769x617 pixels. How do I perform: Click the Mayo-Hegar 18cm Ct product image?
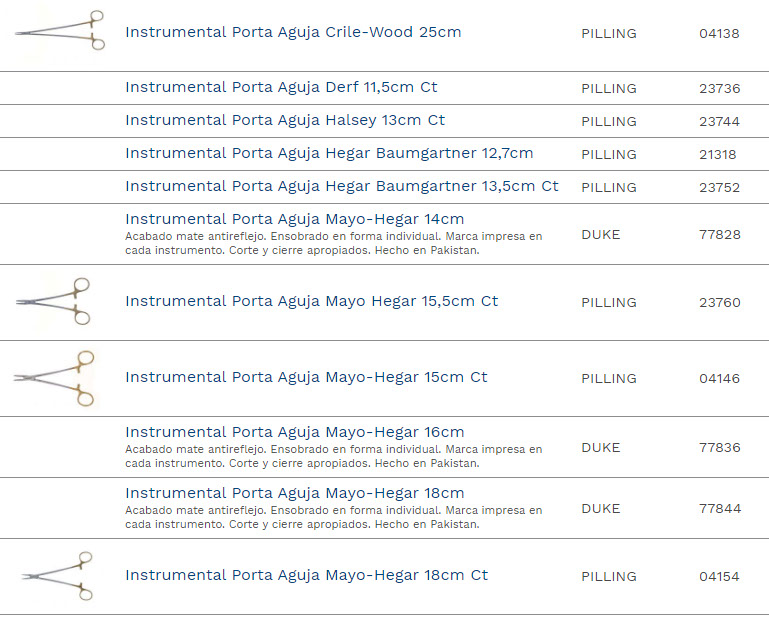pyautogui.click(x=58, y=576)
